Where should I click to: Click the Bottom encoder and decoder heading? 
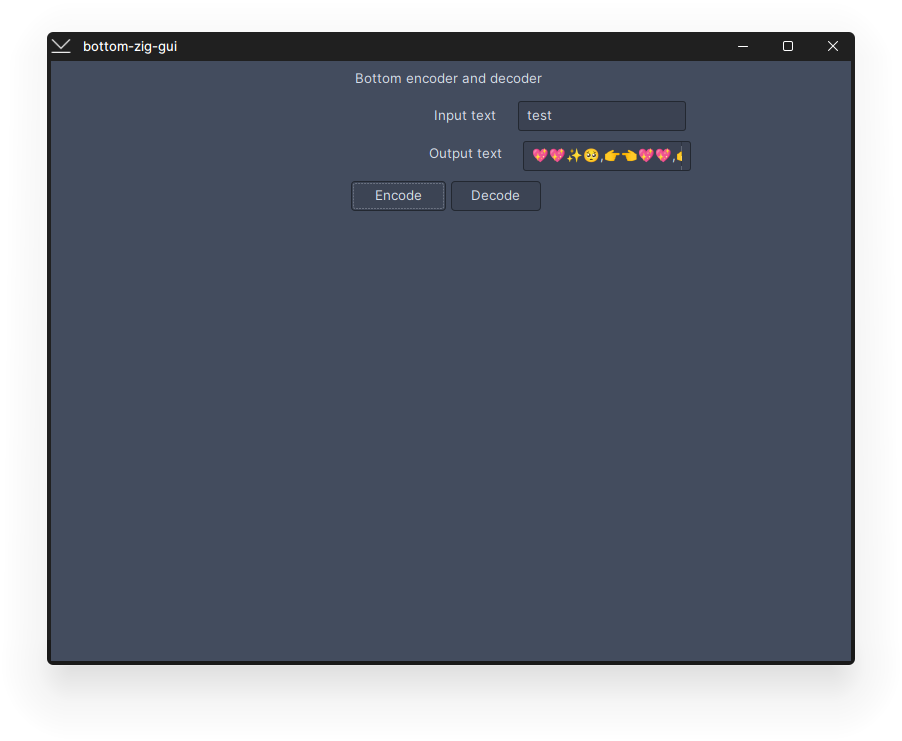(x=448, y=78)
